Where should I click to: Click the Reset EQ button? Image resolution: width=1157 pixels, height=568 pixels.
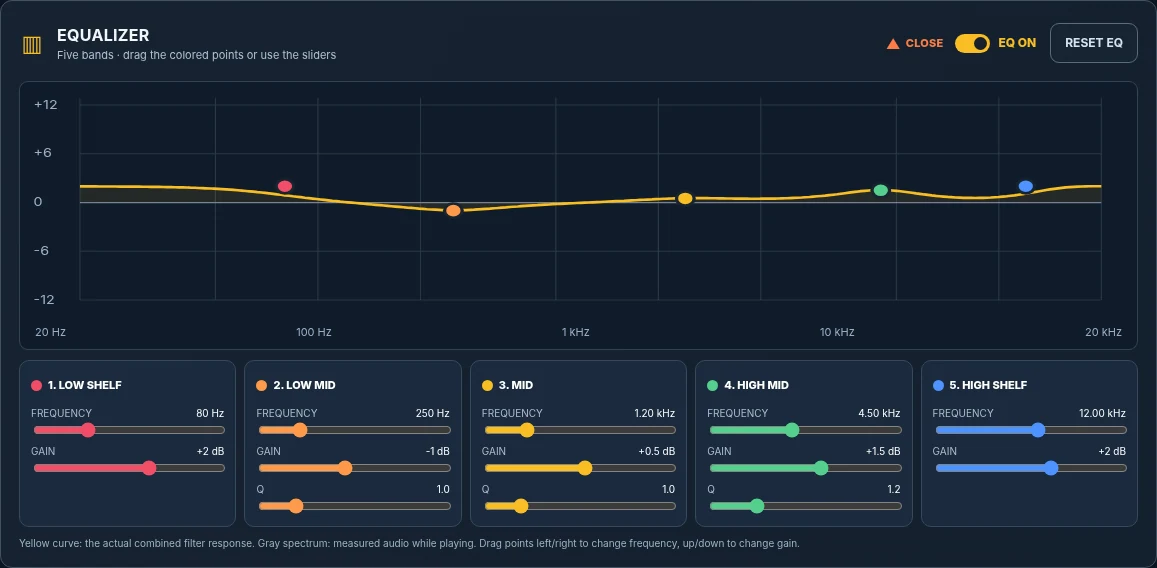point(1094,43)
